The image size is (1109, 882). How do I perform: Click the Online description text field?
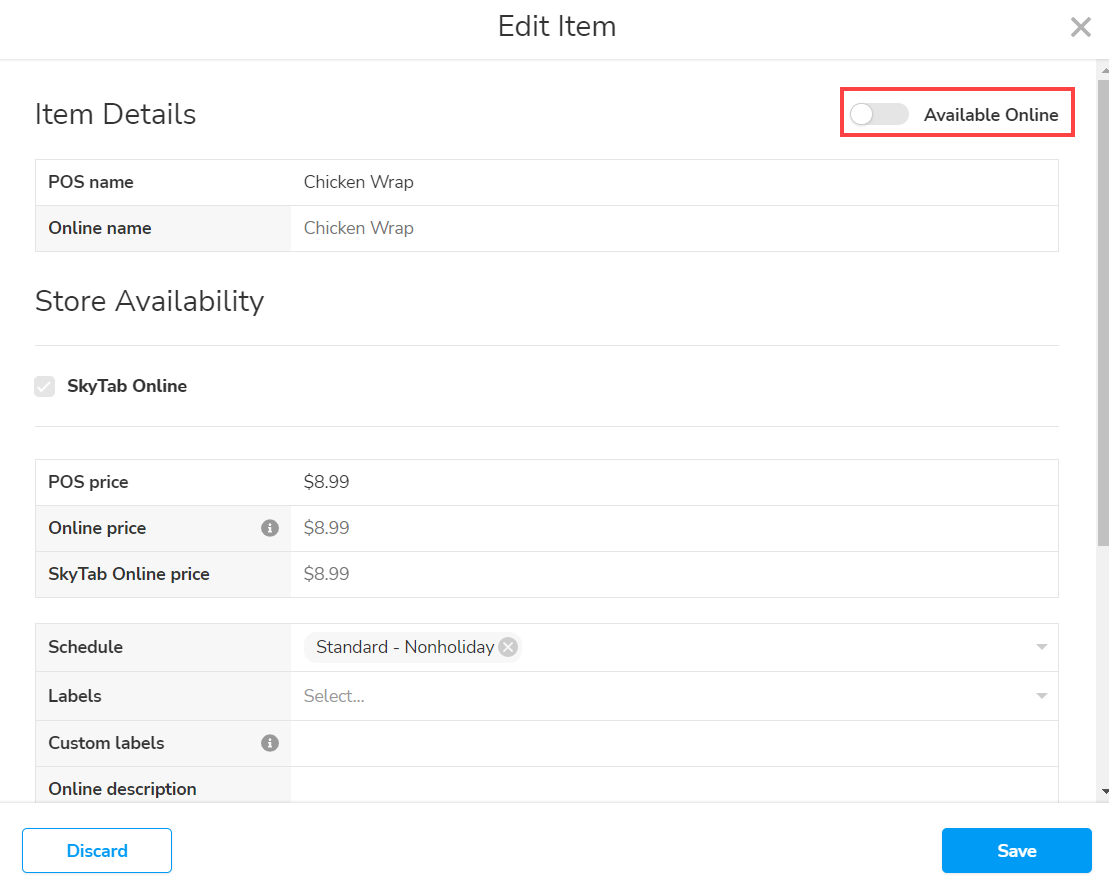coord(674,787)
